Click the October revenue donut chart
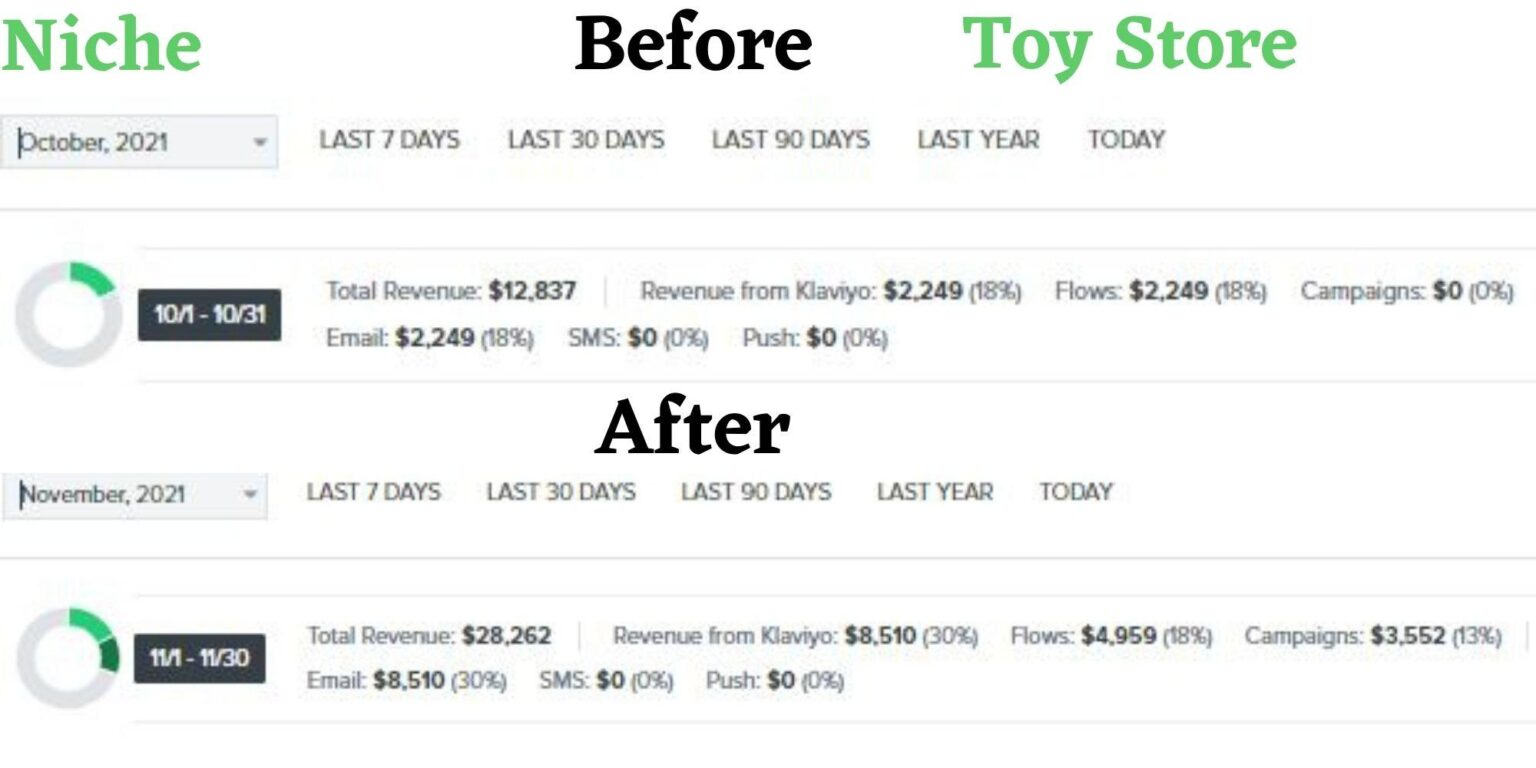Image resolution: width=1536 pixels, height=768 pixels. pyautogui.click(x=67, y=314)
